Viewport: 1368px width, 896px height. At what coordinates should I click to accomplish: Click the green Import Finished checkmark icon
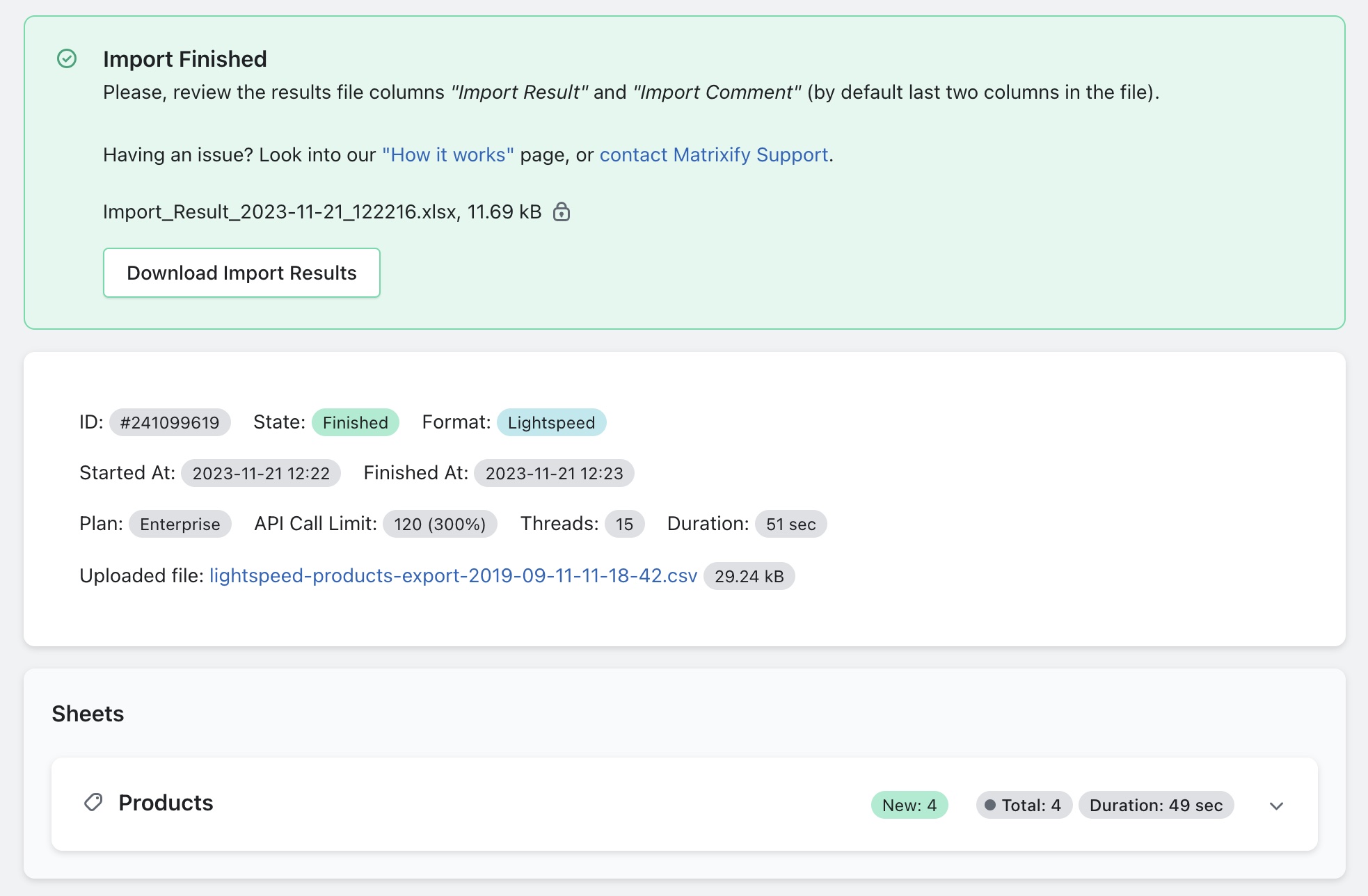[x=67, y=58]
